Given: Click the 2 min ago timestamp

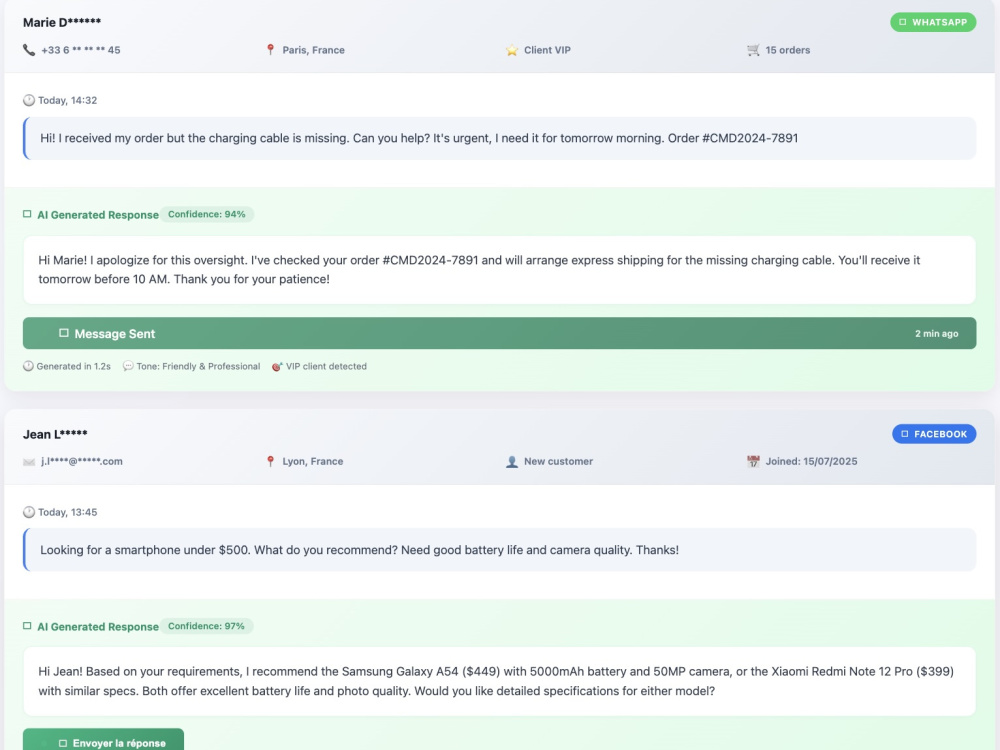Looking at the screenshot, I should (937, 334).
